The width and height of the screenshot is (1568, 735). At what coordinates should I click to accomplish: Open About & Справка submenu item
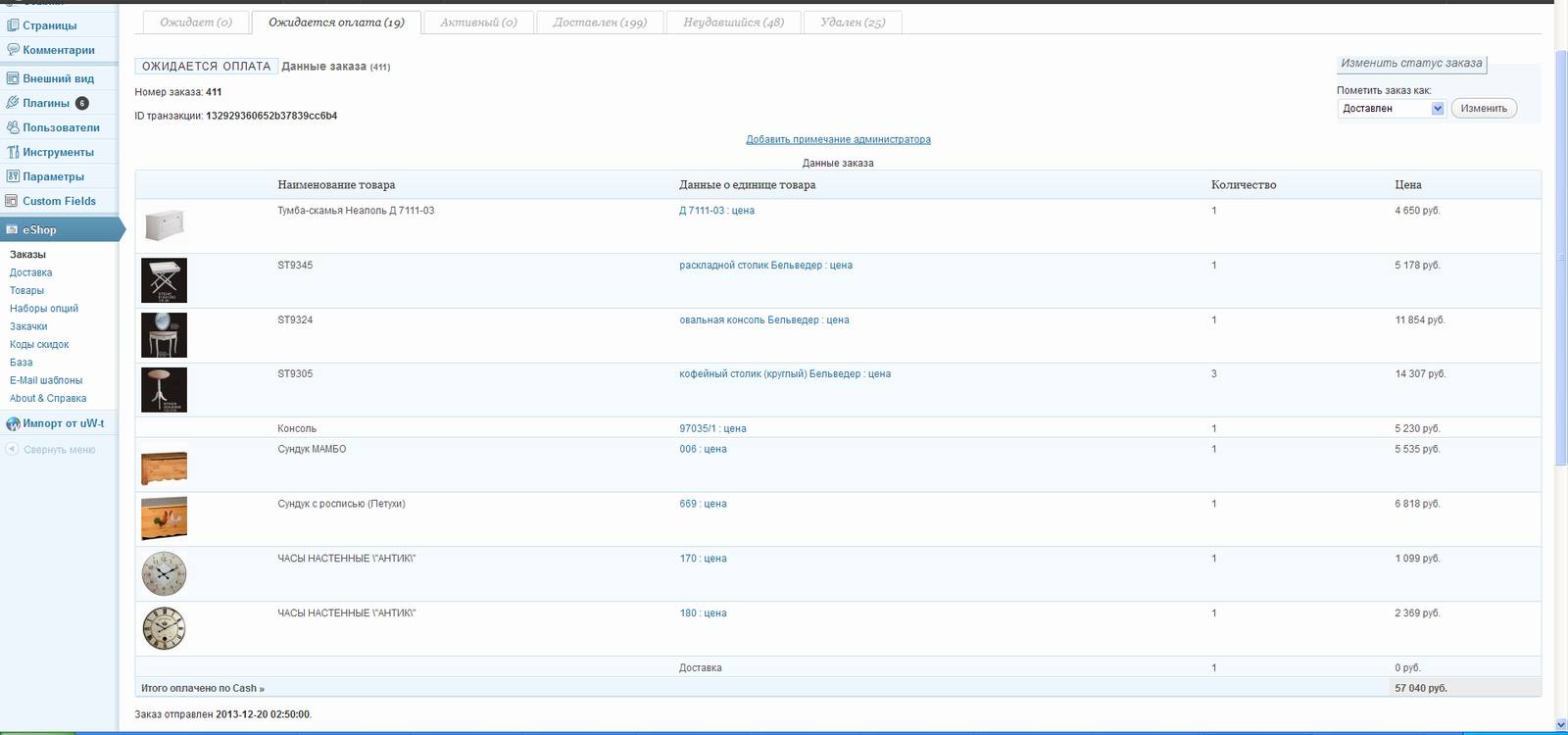click(48, 399)
